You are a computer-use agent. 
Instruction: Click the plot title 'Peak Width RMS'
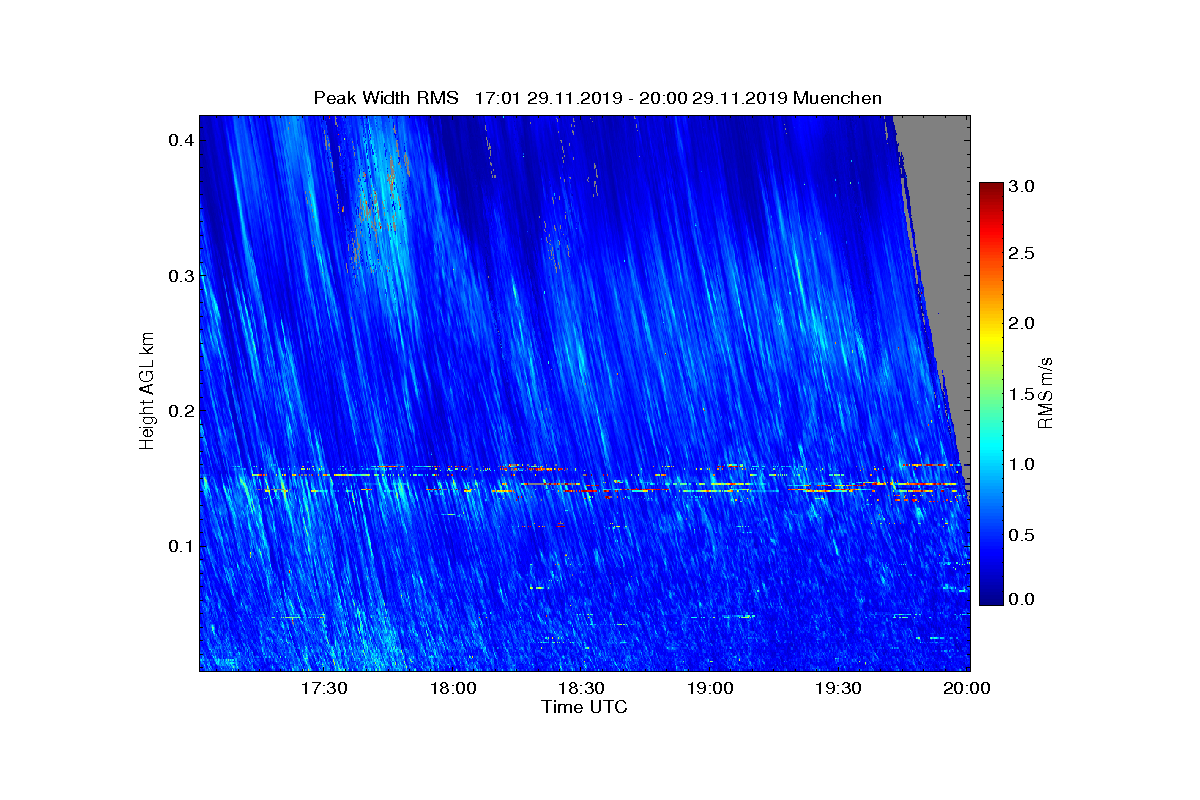(x=386, y=98)
